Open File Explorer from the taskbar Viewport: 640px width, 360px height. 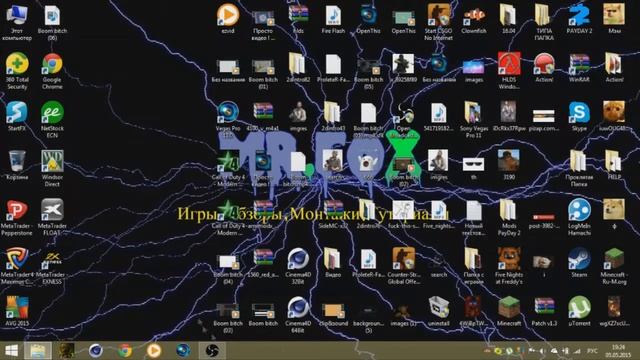(x=38, y=351)
